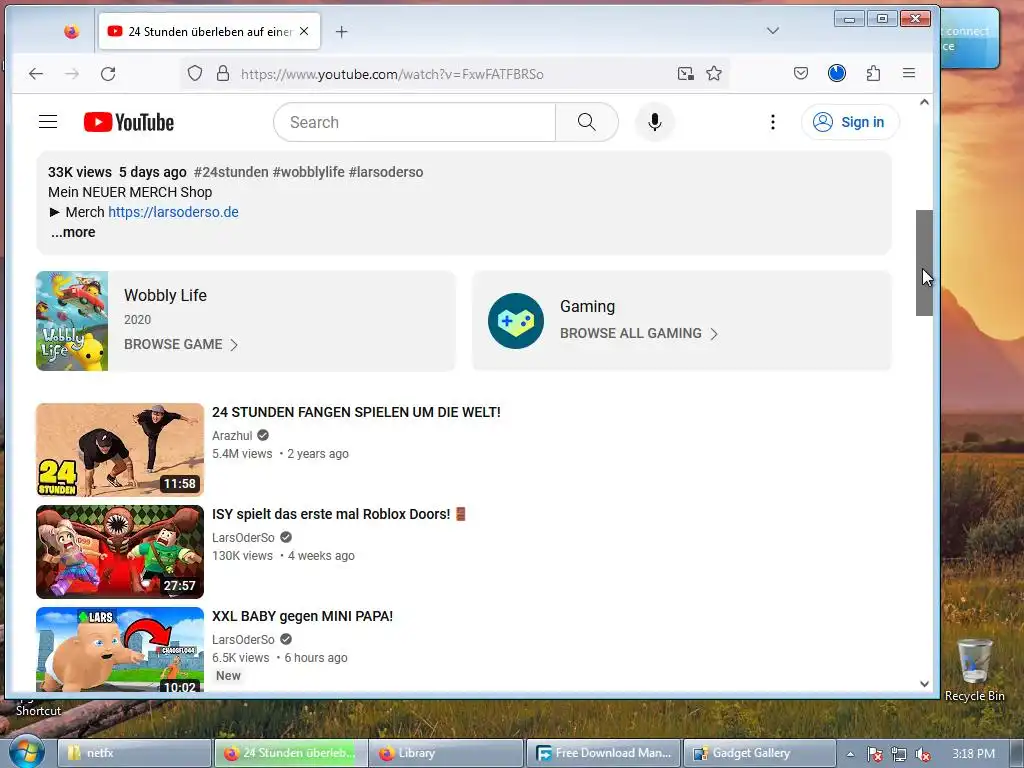Go back with the browser back arrow
1024x768 pixels.
tap(36, 74)
